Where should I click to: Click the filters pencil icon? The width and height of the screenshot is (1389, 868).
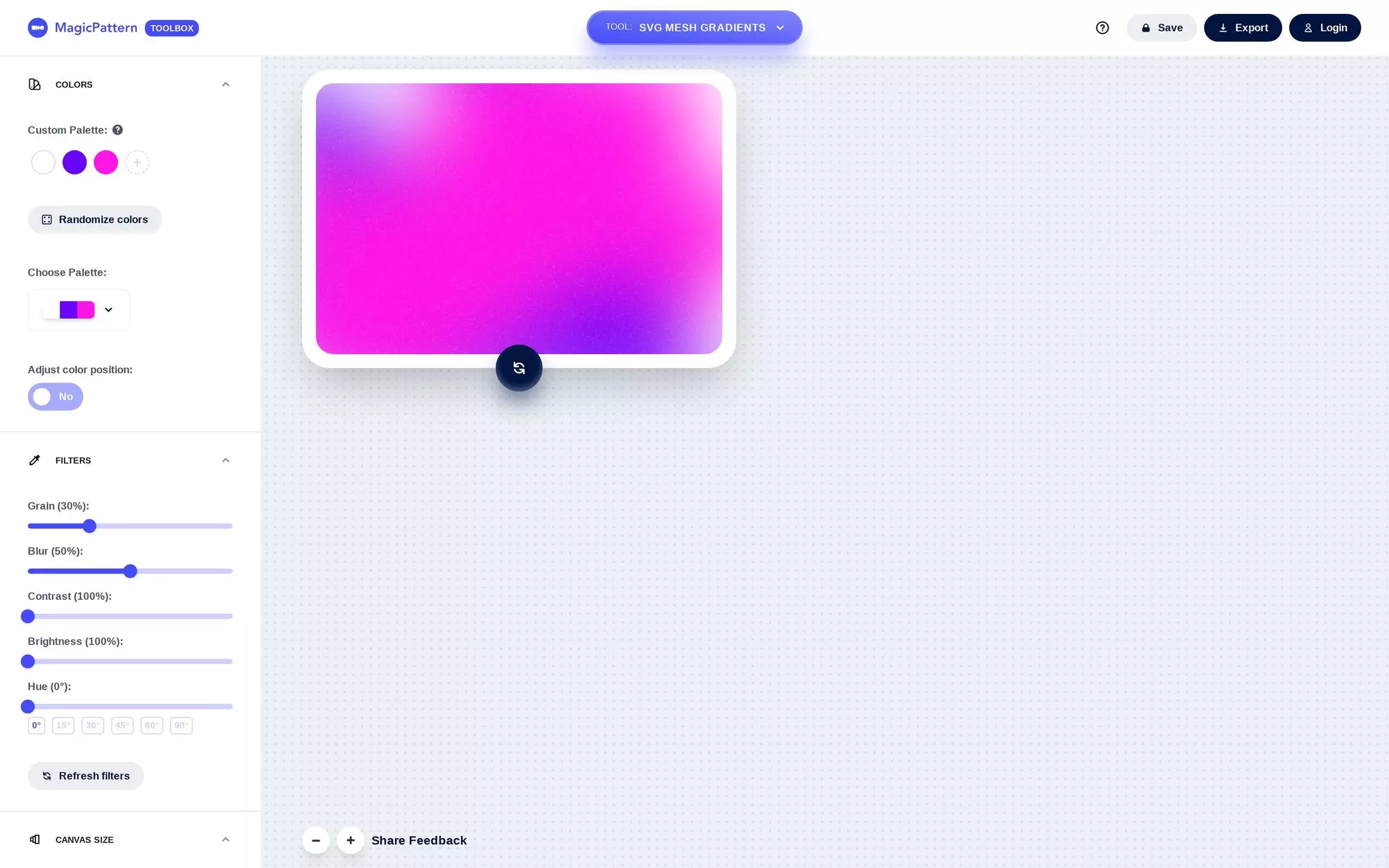click(34, 460)
